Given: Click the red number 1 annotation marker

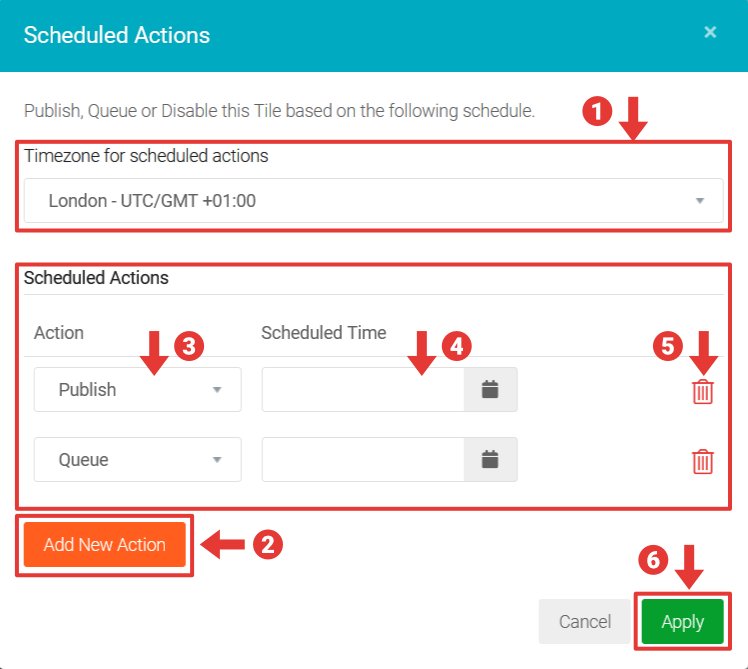Looking at the screenshot, I should pos(597,112).
